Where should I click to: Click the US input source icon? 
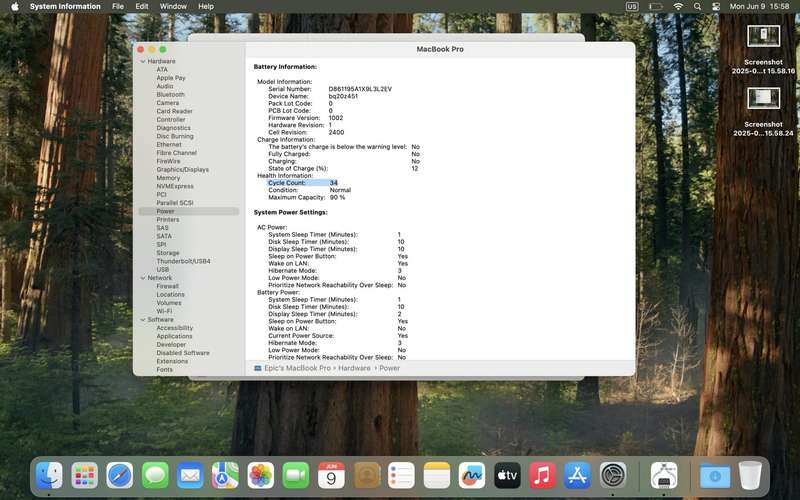pyautogui.click(x=632, y=7)
